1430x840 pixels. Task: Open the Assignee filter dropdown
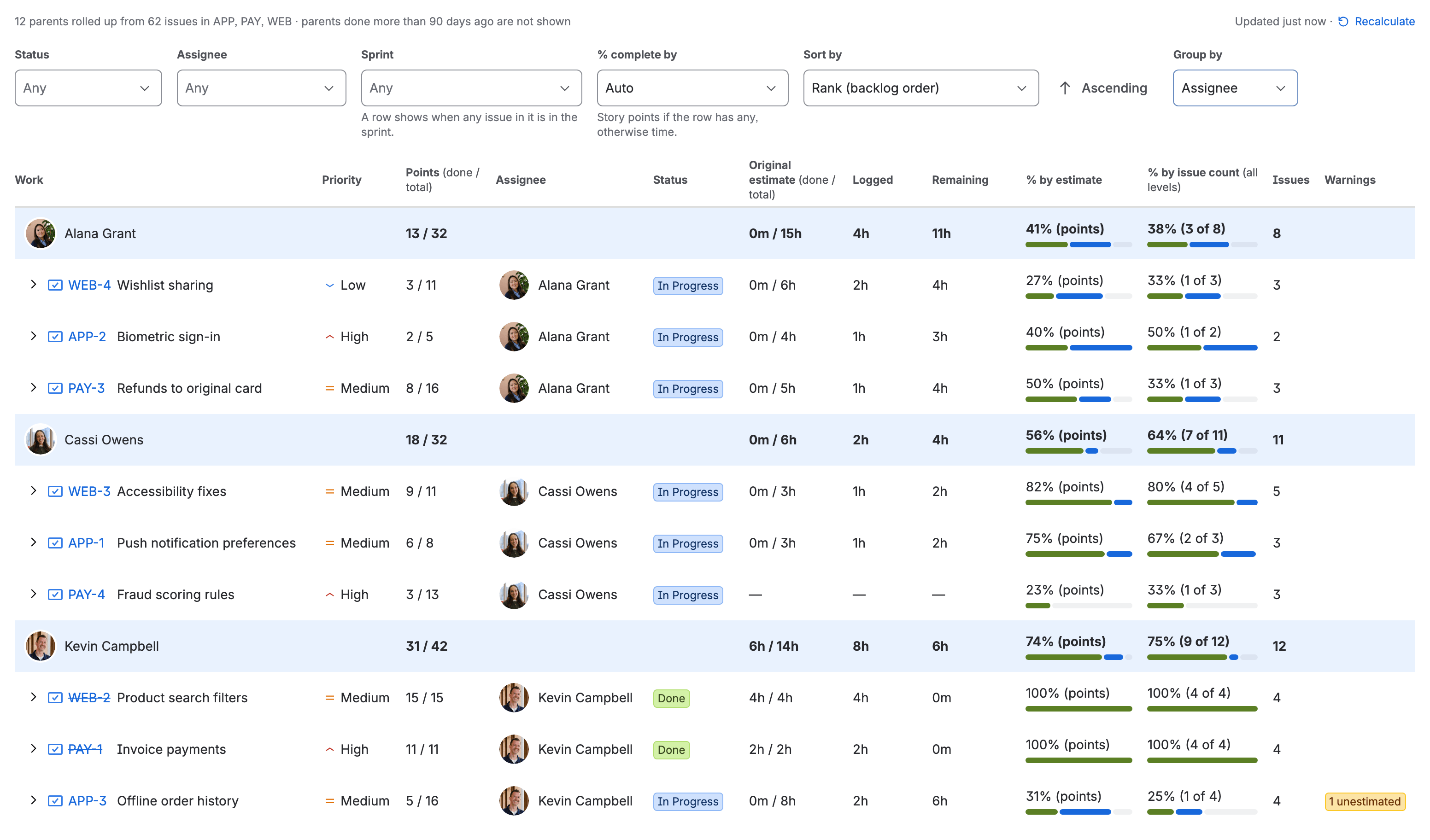(x=261, y=88)
